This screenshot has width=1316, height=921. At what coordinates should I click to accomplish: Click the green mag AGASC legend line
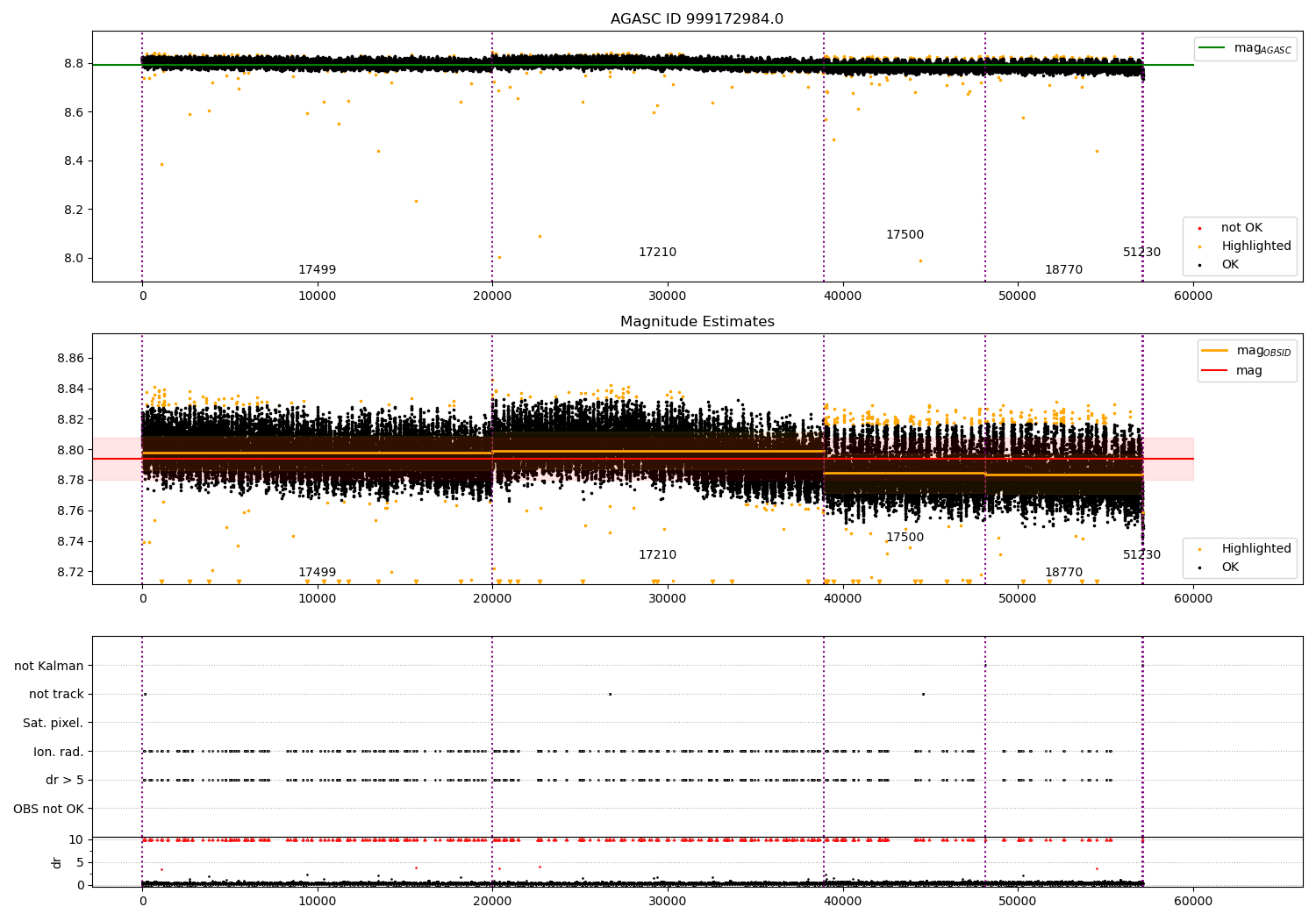pos(1213,48)
